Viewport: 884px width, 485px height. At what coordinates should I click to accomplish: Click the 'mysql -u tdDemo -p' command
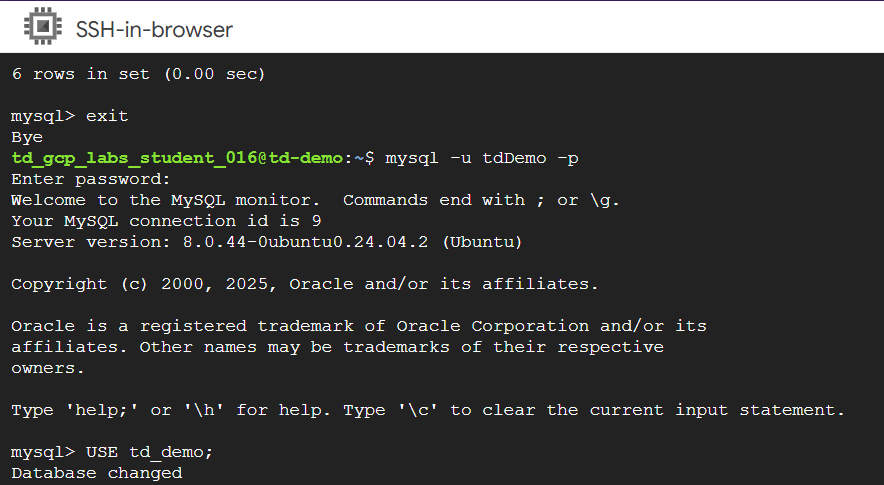point(481,158)
